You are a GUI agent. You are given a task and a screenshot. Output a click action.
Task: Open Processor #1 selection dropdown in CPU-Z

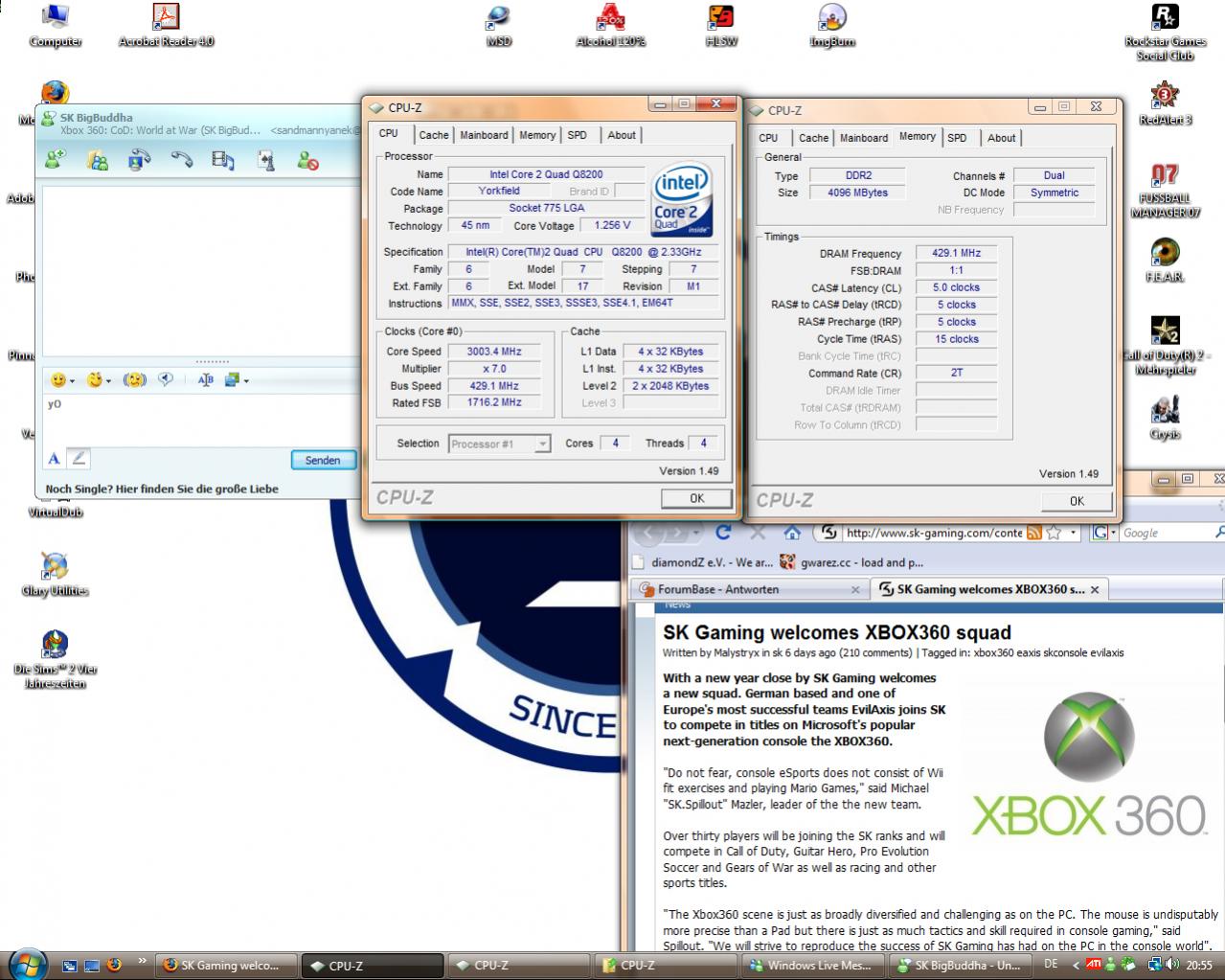(499, 444)
